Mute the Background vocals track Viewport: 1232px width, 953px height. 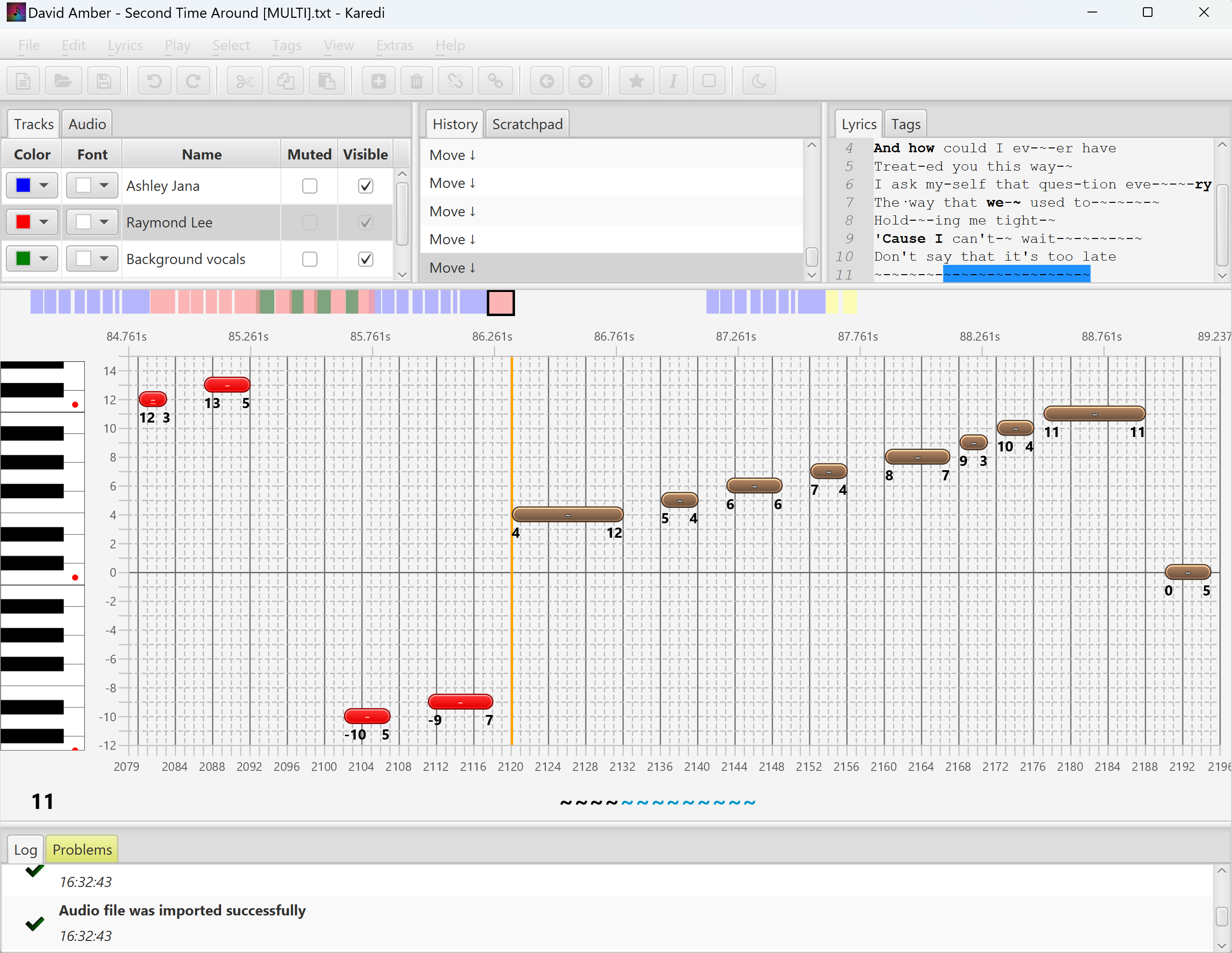click(x=310, y=259)
